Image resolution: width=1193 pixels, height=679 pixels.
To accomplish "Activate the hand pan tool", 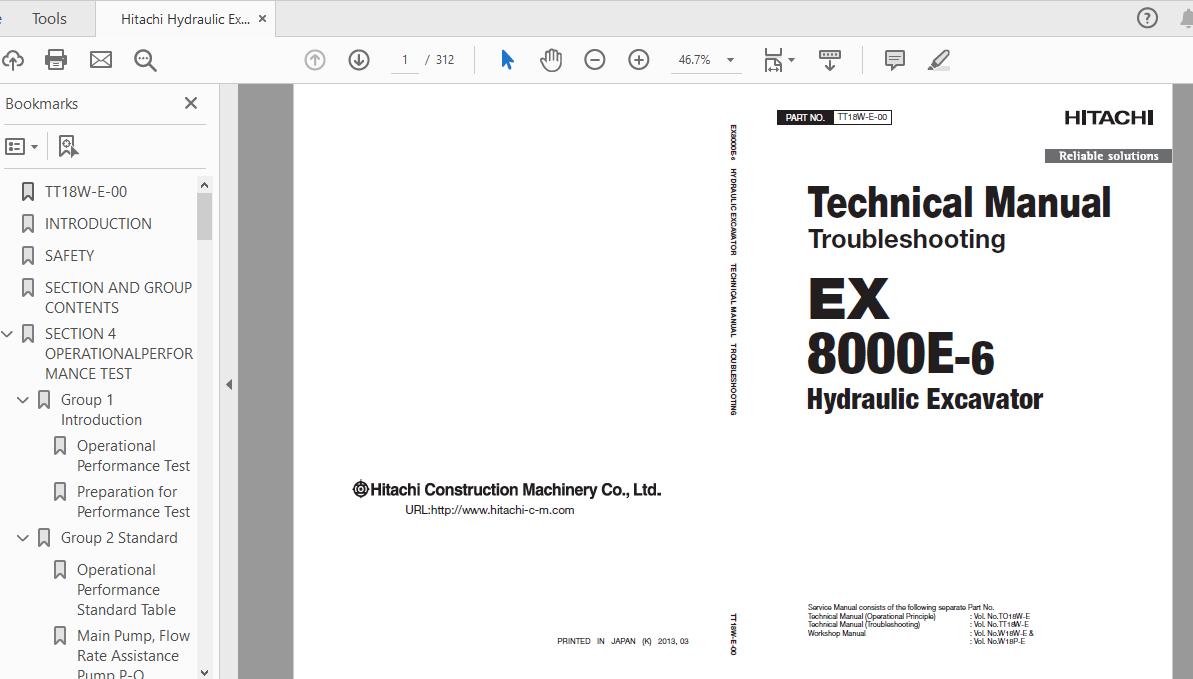I will click(x=551, y=60).
